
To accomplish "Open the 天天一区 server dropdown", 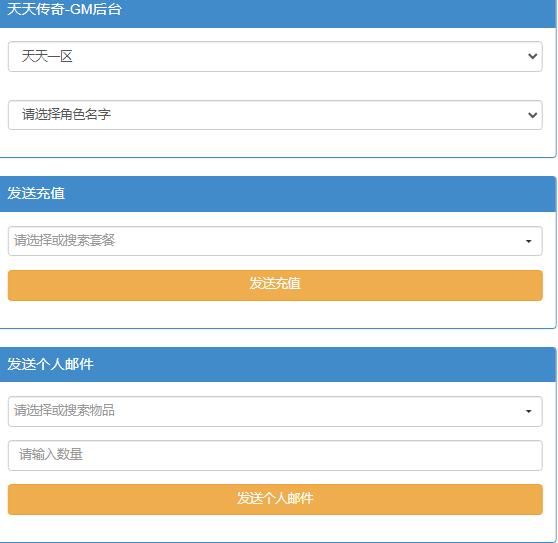I will (275, 56).
